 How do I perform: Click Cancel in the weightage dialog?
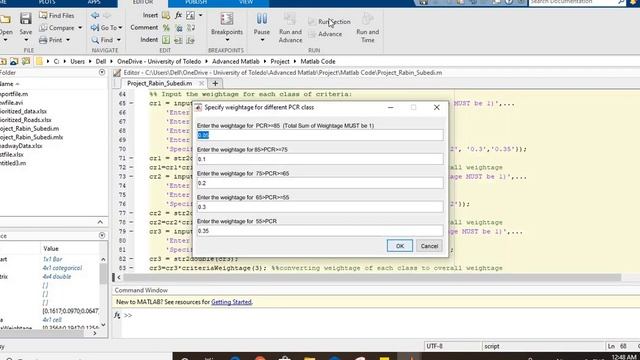[429, 246]
